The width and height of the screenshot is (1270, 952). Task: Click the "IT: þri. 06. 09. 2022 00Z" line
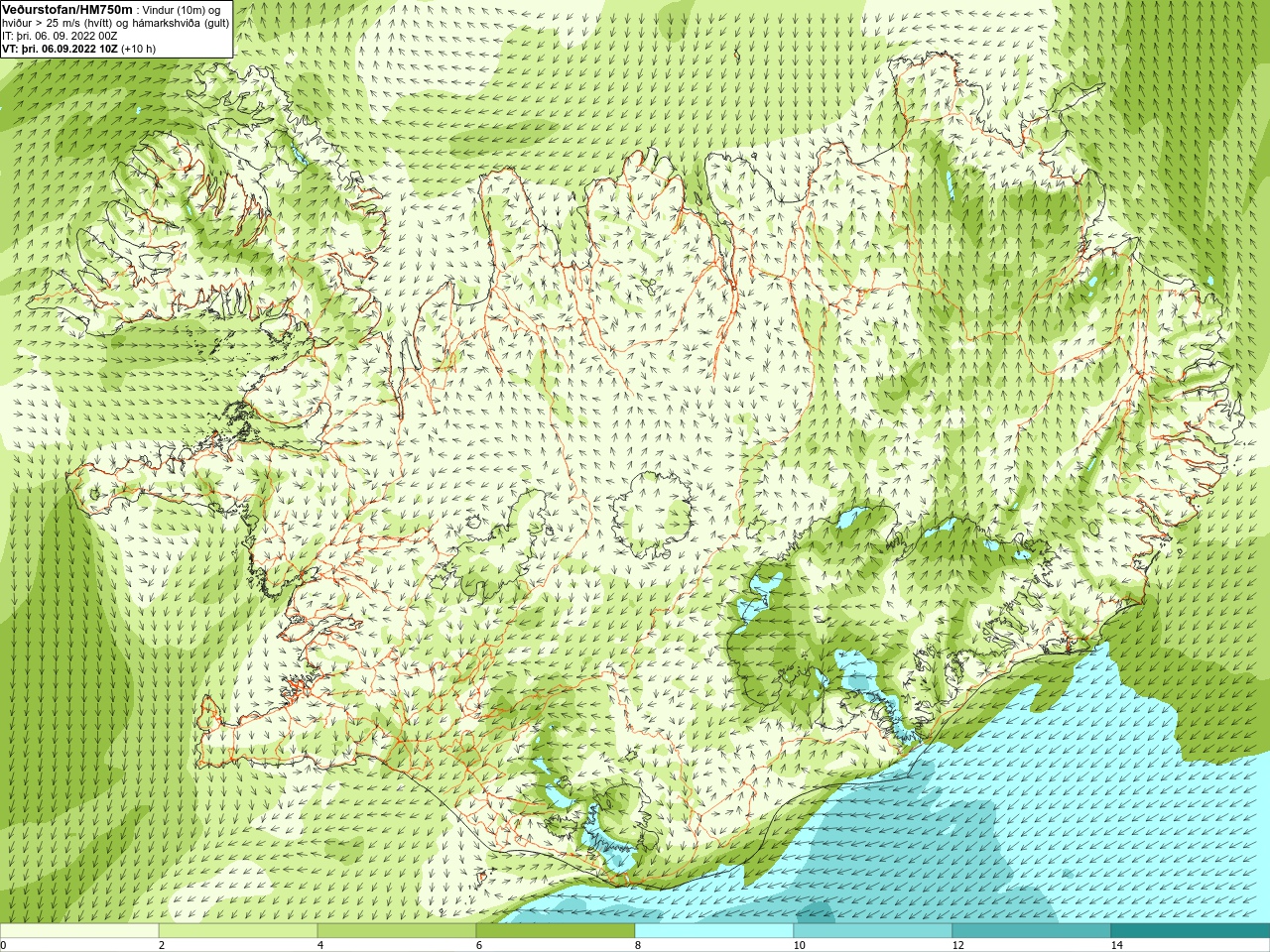[61, 36]
